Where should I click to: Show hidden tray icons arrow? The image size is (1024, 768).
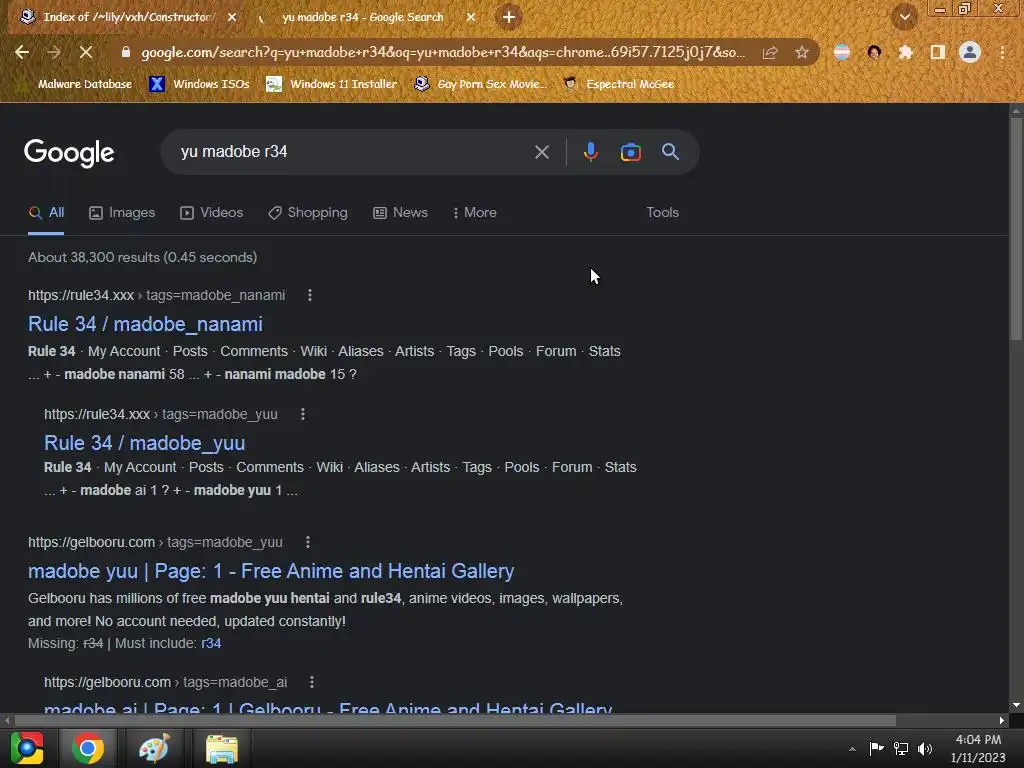click(852, 749)
